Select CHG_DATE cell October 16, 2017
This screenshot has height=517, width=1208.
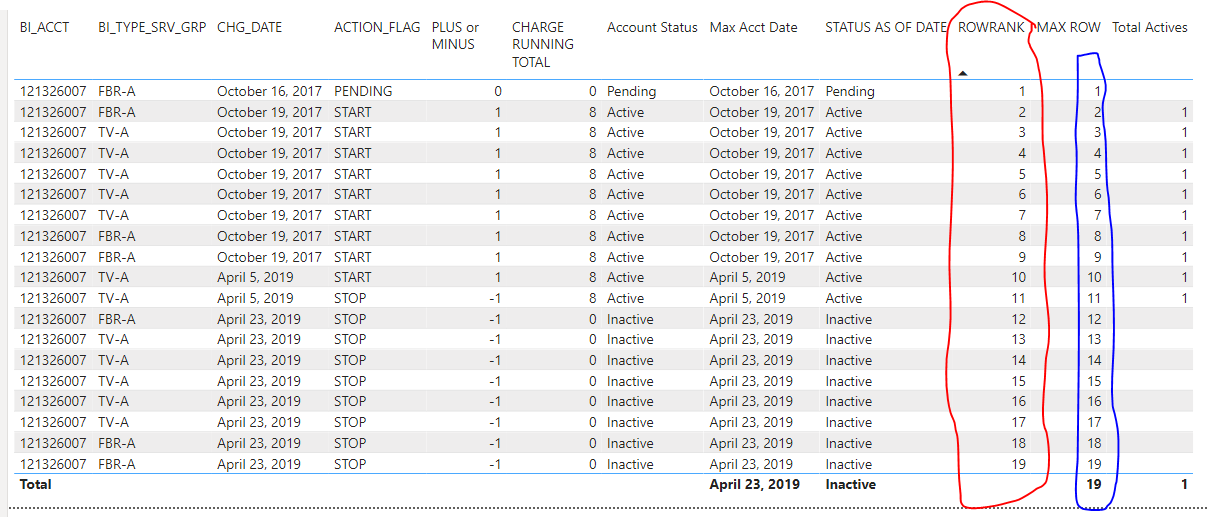tap(270, 91)
